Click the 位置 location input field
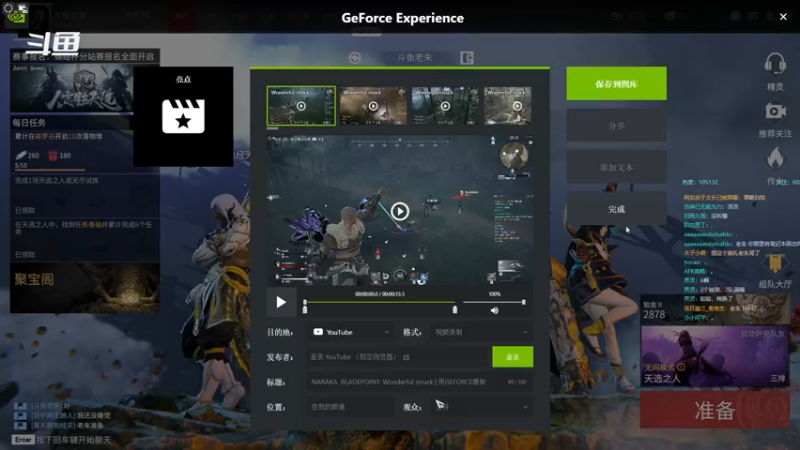This screenshot has width=800, height=450. [x=350, y=407]
